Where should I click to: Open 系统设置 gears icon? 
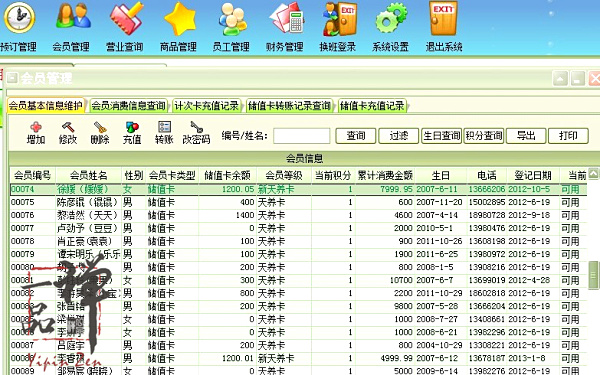[391, 18]
